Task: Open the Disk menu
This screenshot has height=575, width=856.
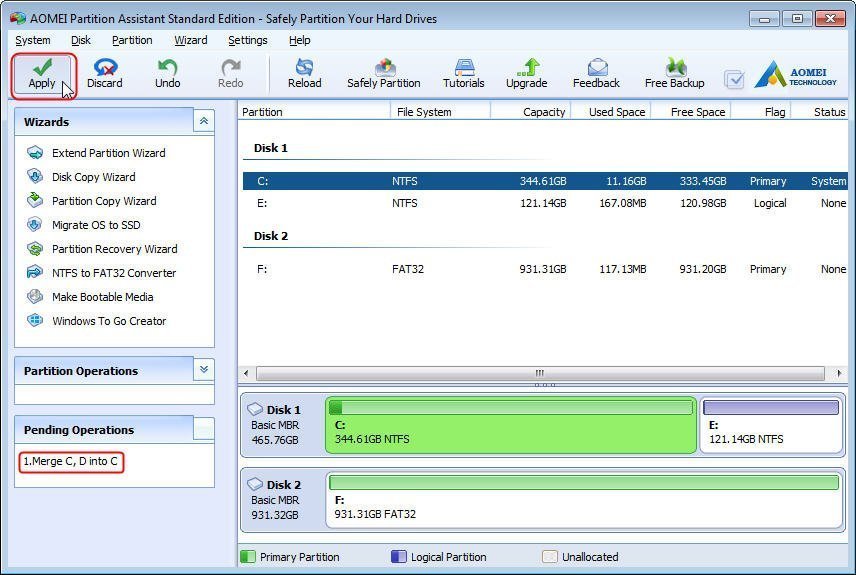Action: tap(81, 40)
